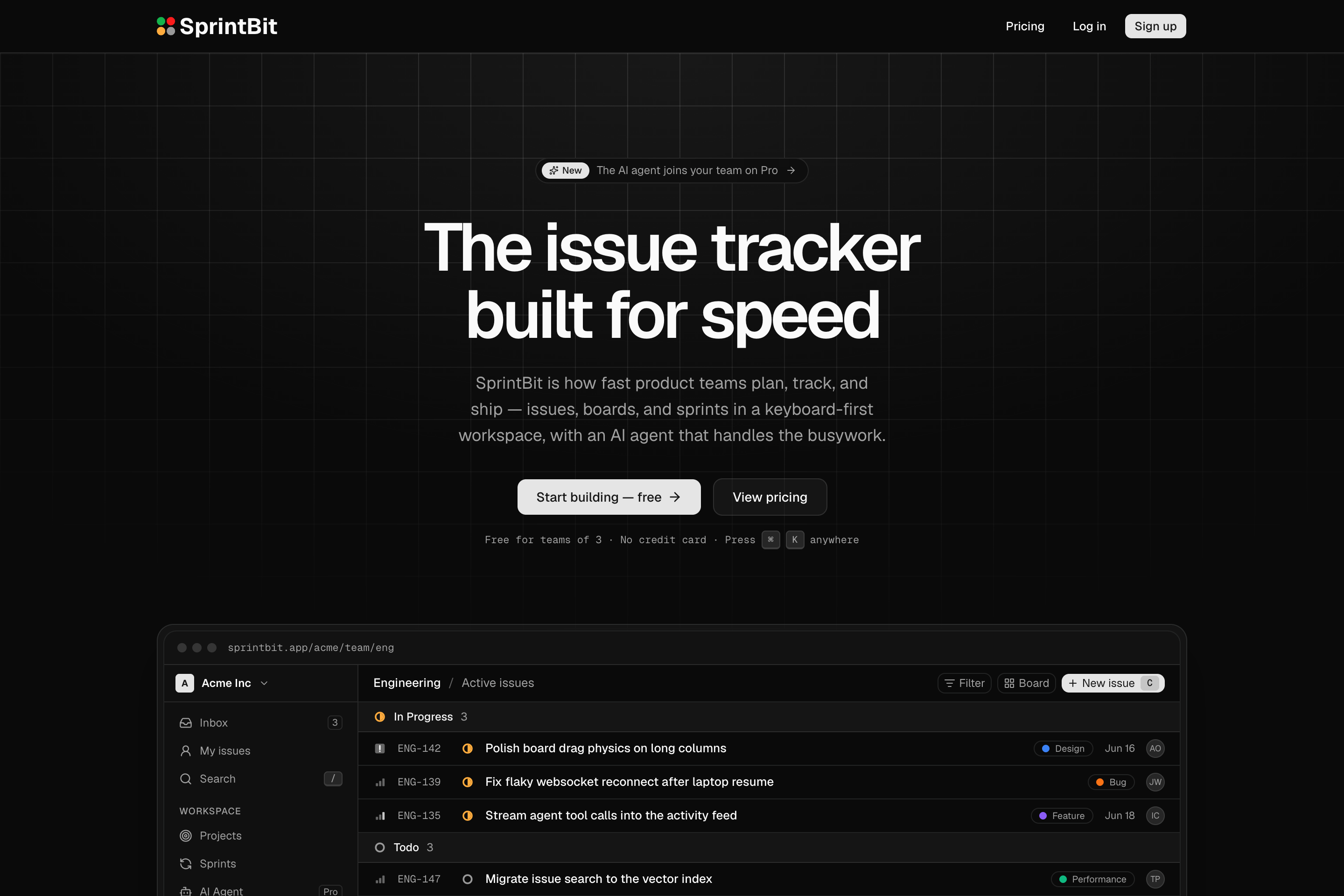Screen dimensions: 1344x896
Task: Click the ENG-135 issue ID
Action: tap(419, 816)
